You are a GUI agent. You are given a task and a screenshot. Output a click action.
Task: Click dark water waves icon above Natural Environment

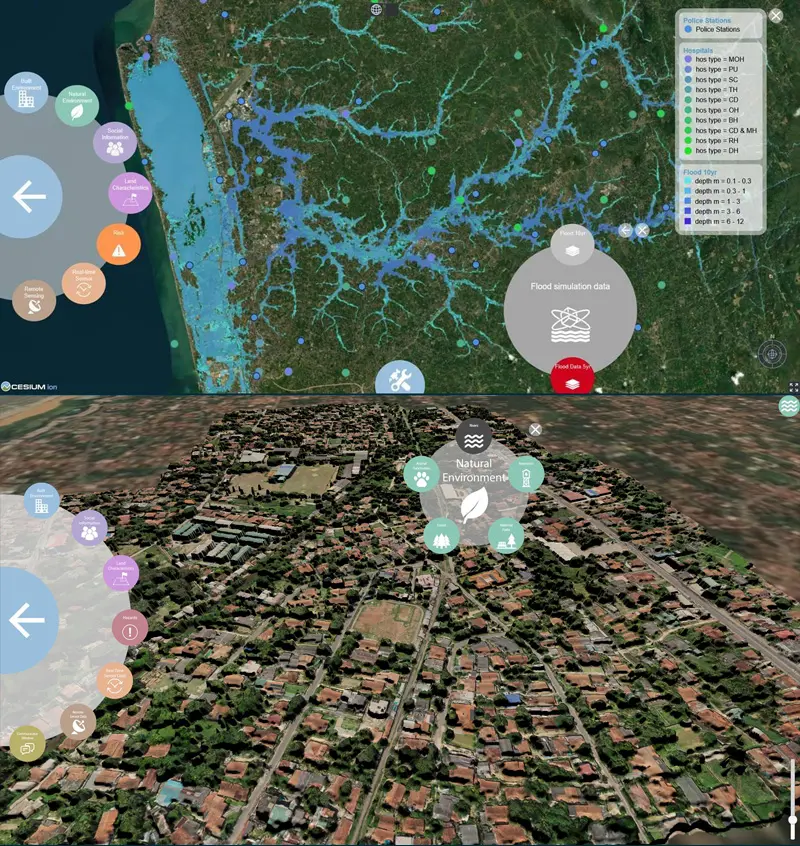coord(474,438)
